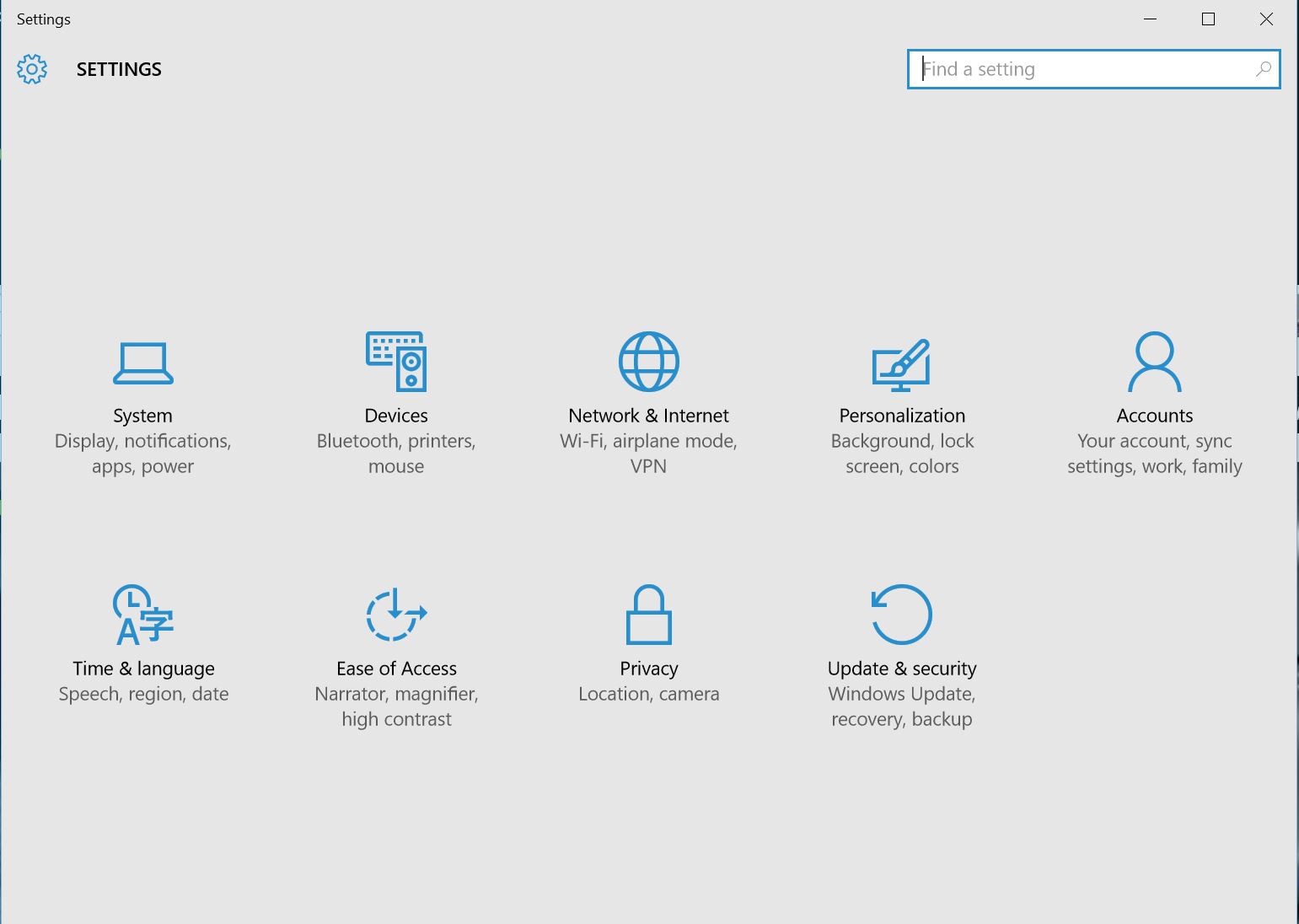
Task: Minimize the Settings window
Action: (x=1150, y=19)
